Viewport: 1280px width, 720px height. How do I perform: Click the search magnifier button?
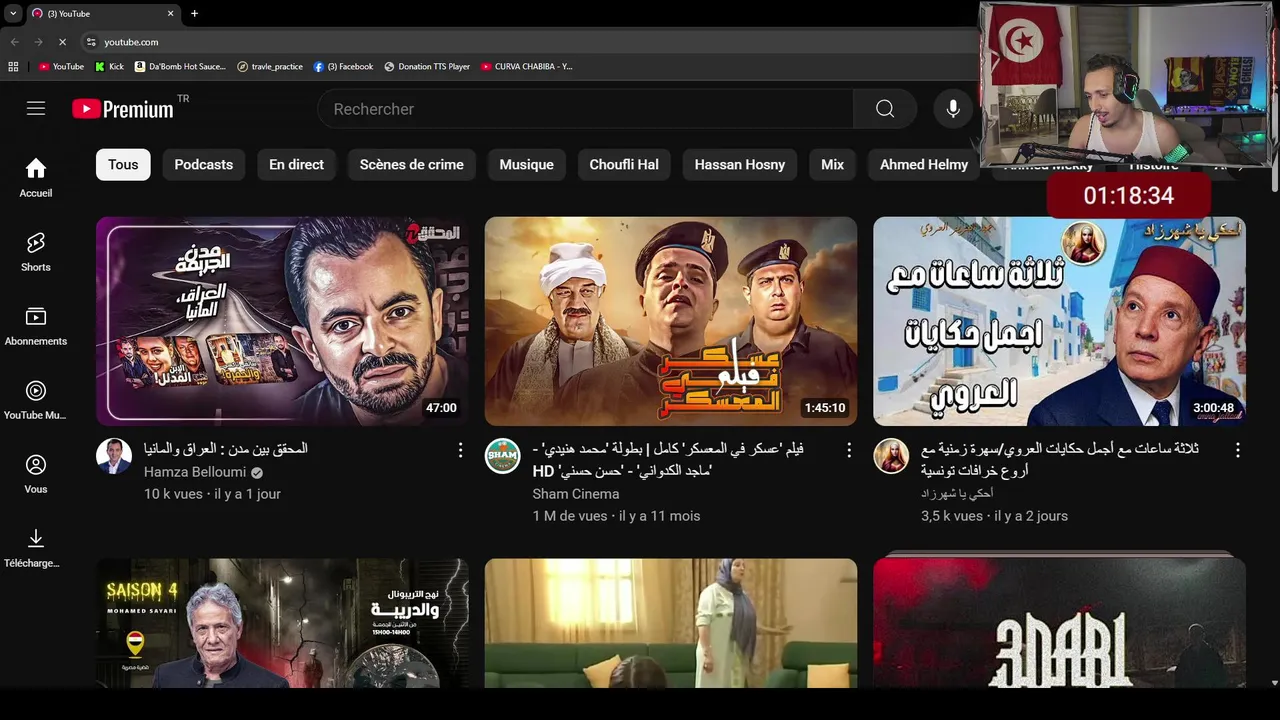pyautogui.click(x=885, y=109)
